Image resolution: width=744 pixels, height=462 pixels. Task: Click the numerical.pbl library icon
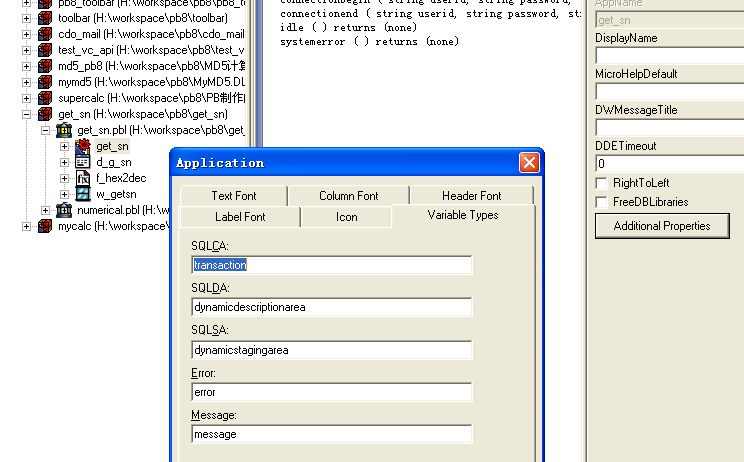tap(64, 210)
